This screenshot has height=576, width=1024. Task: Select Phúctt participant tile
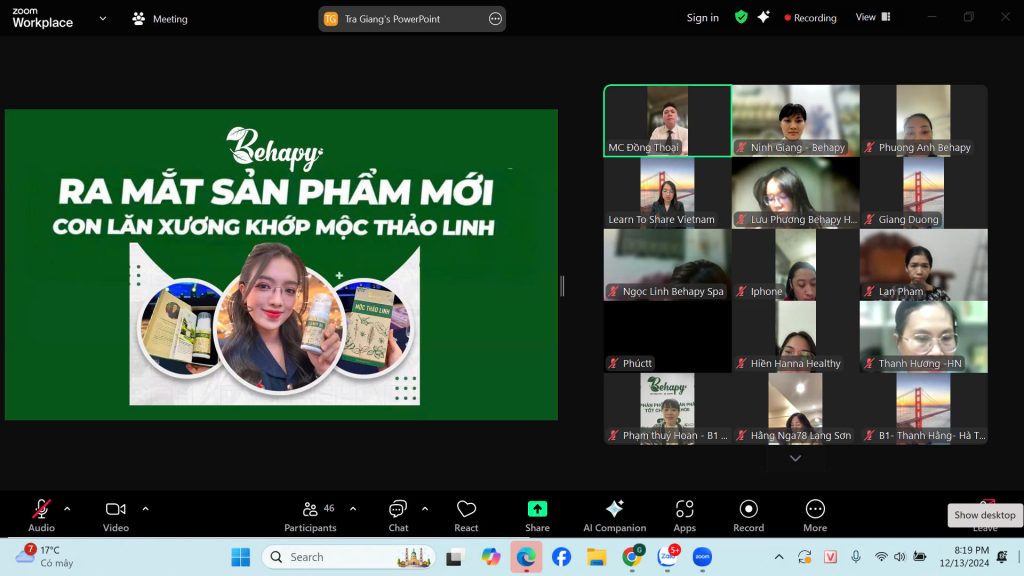point(667,336)
